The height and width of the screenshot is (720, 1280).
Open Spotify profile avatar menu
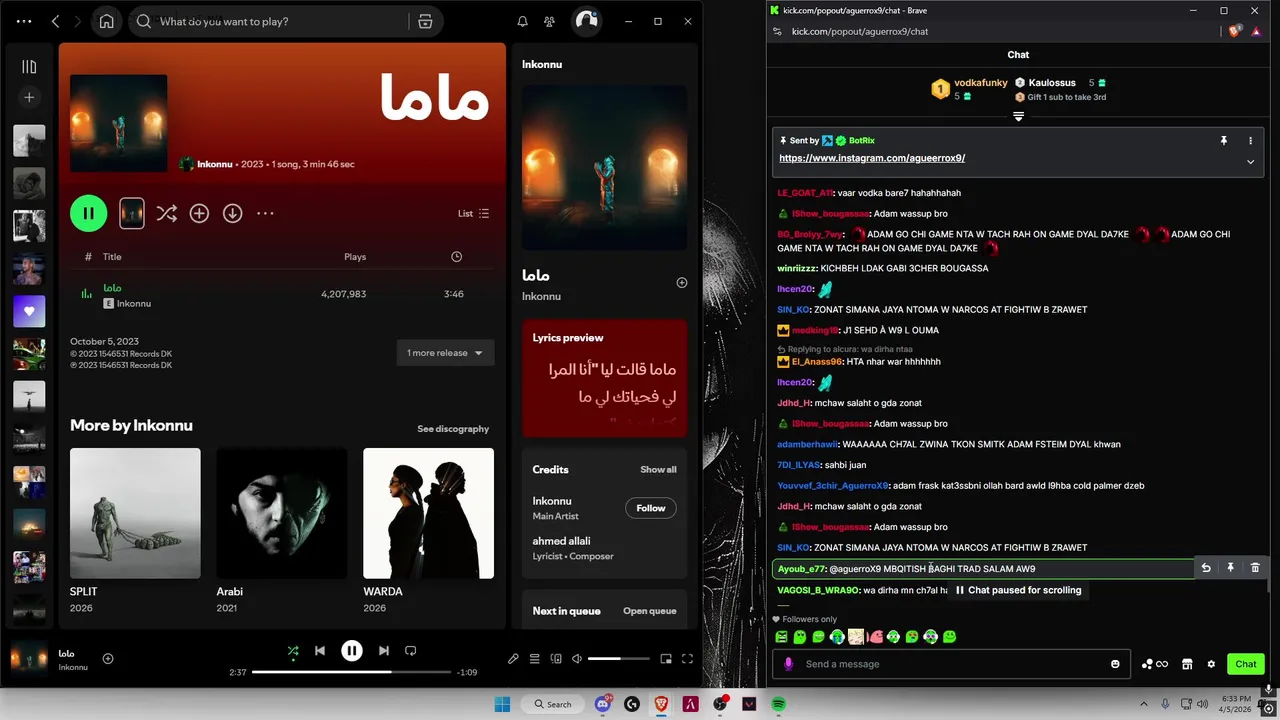(x=586, y=21)
